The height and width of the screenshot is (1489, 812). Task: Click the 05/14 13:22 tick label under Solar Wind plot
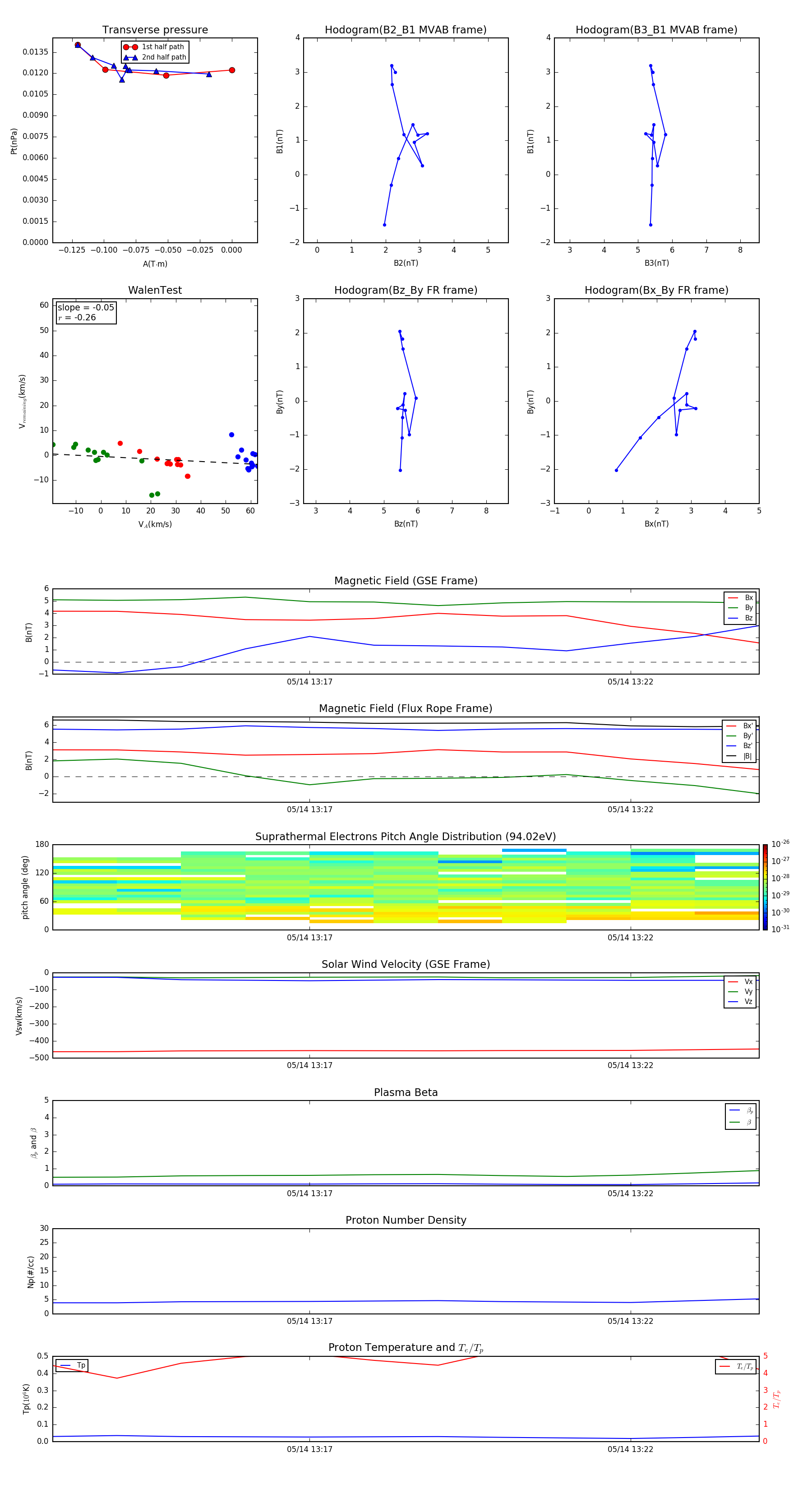(x=630, y=1065)
